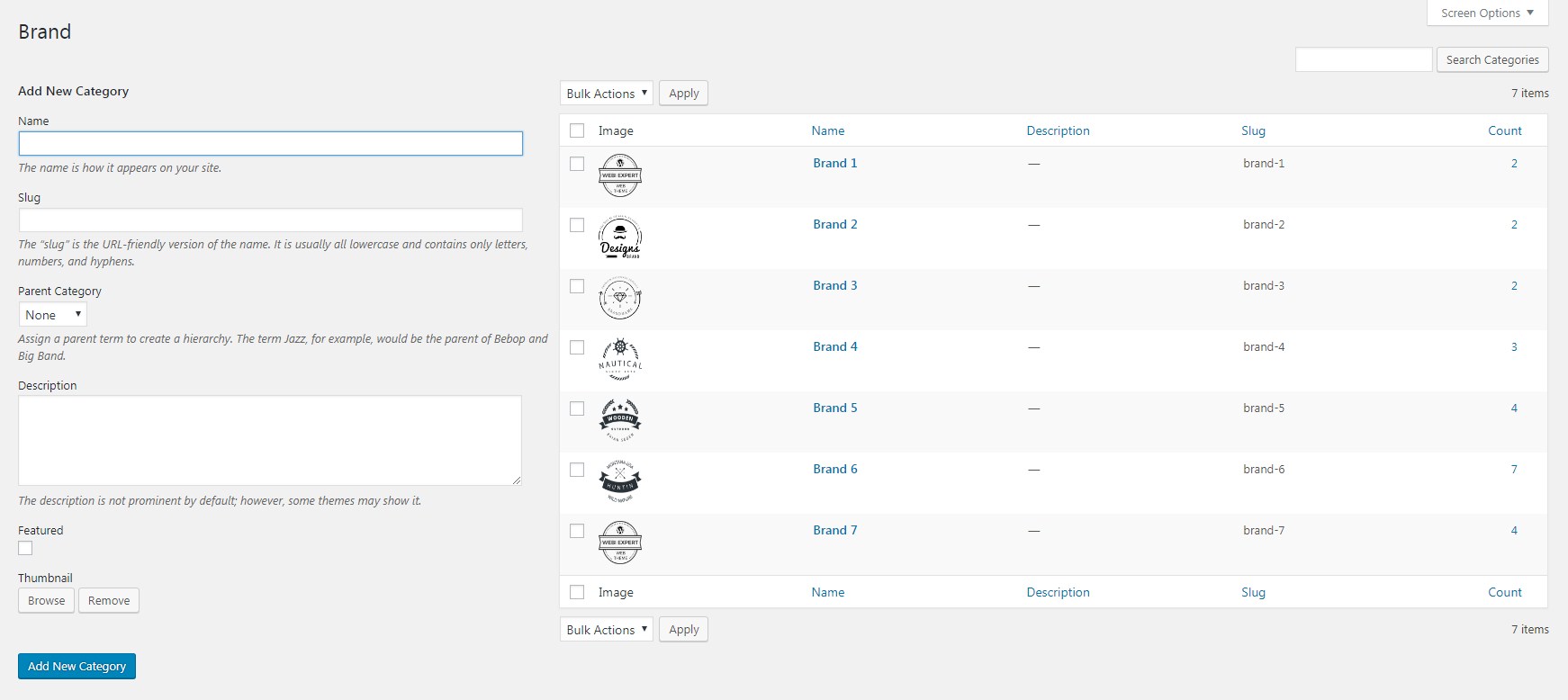The height and width of the screenshot is (700, 1568).
Task: Select the Brand 2 row checkbox
Action: [x=577, y=225]
